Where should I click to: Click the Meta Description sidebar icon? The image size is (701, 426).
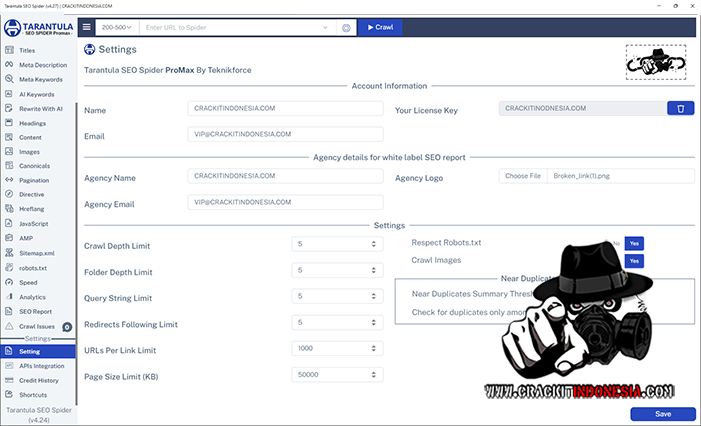[10, 65]
